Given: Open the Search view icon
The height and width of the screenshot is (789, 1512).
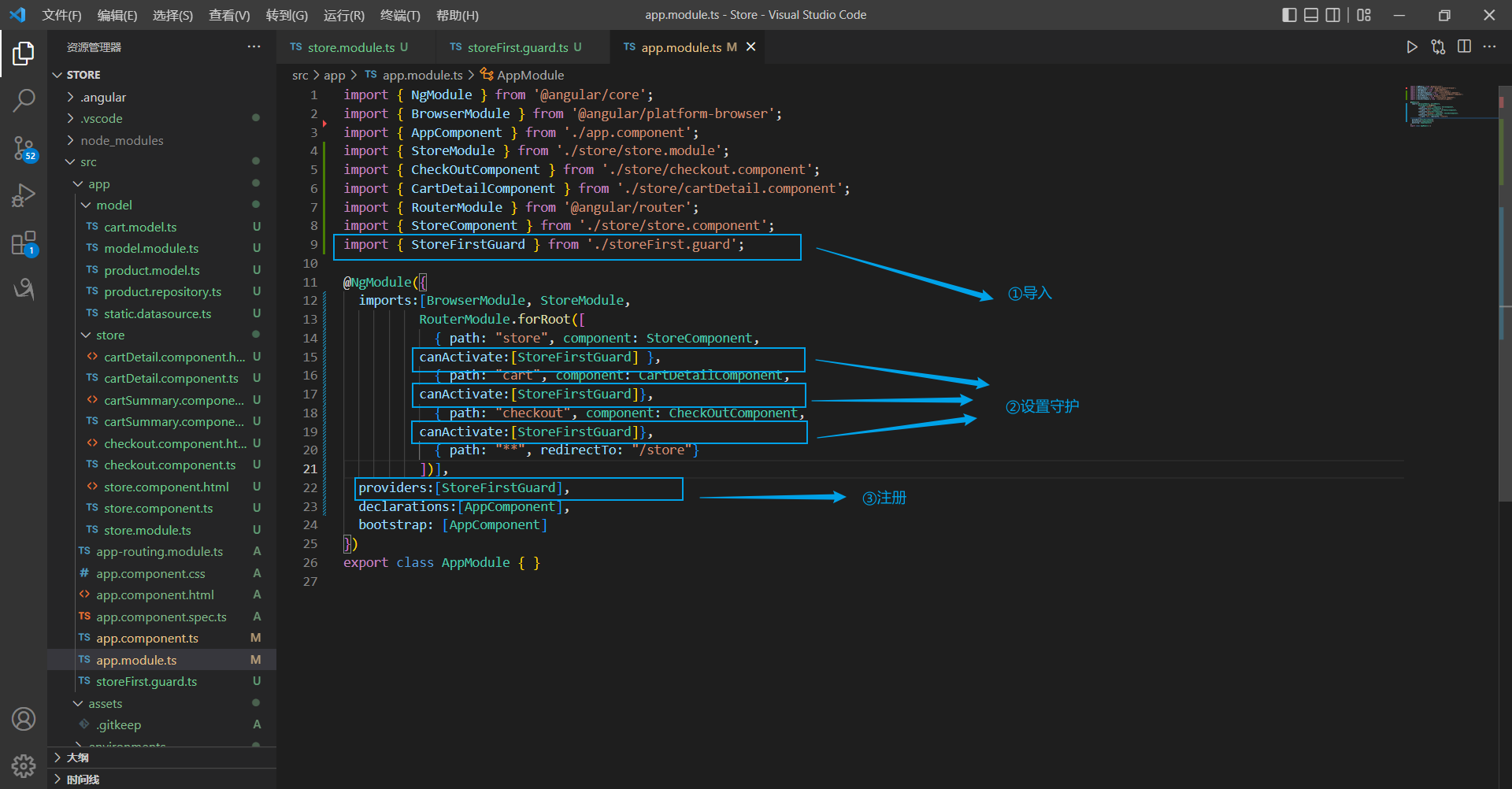Looking at the screenshot, I should [x=24, y=100].
